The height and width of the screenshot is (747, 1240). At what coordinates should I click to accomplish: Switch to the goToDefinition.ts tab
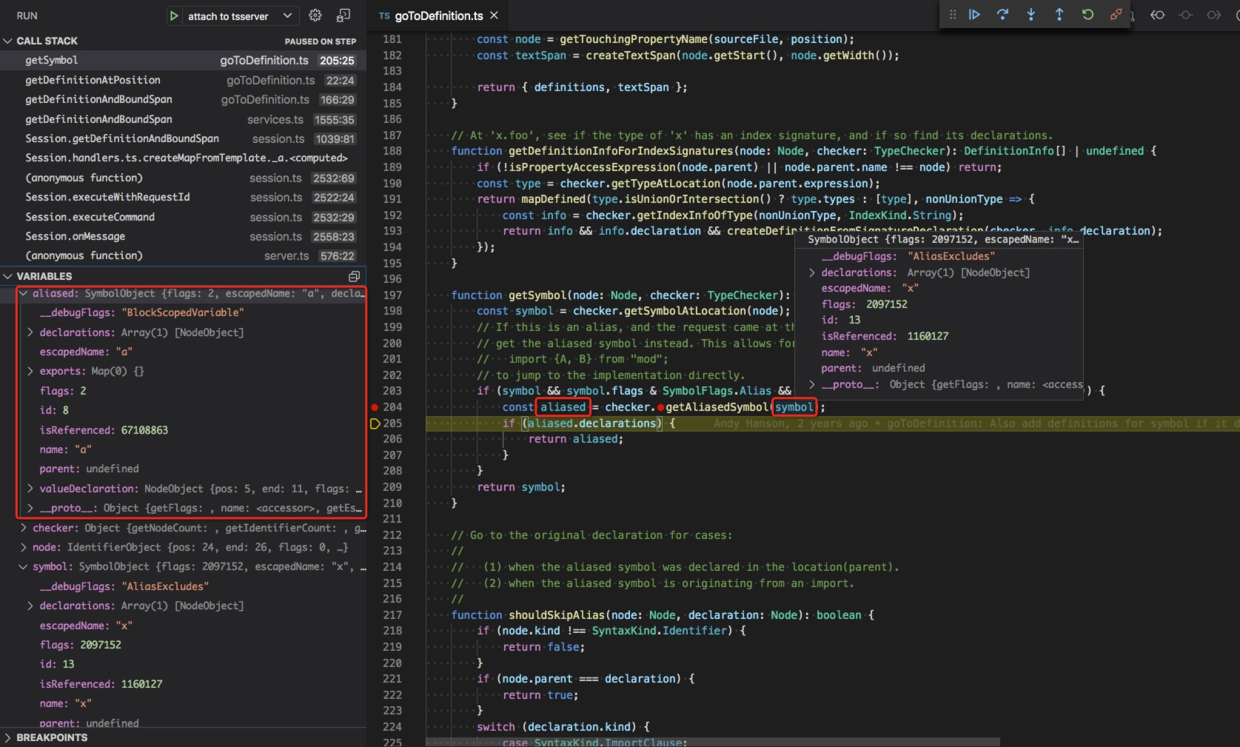(438, 16)
